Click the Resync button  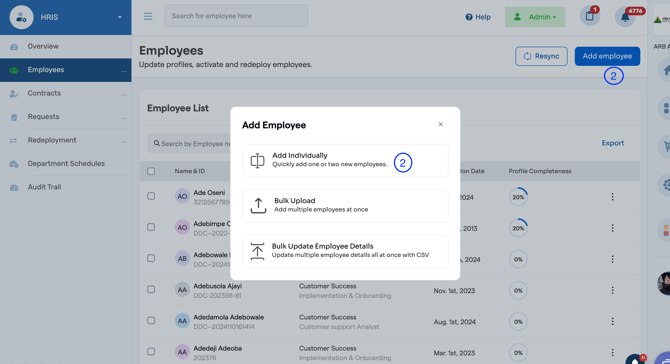click(541, 56)
